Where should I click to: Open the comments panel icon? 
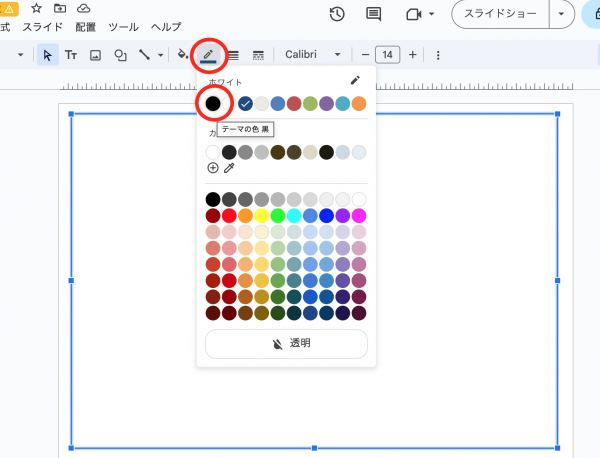click(374, 14)
